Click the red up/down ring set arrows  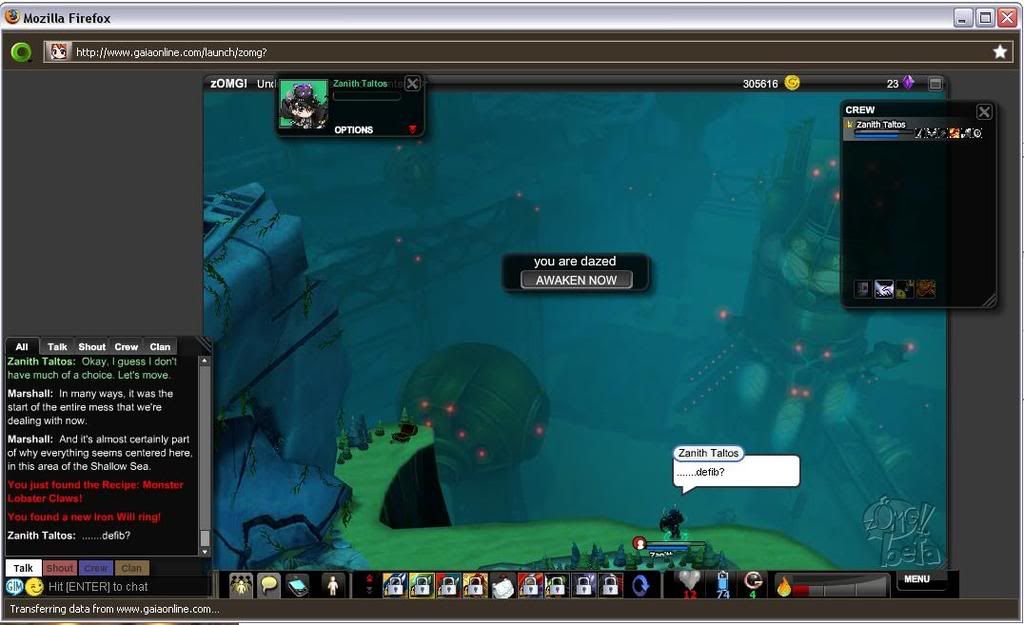(368, 585)
